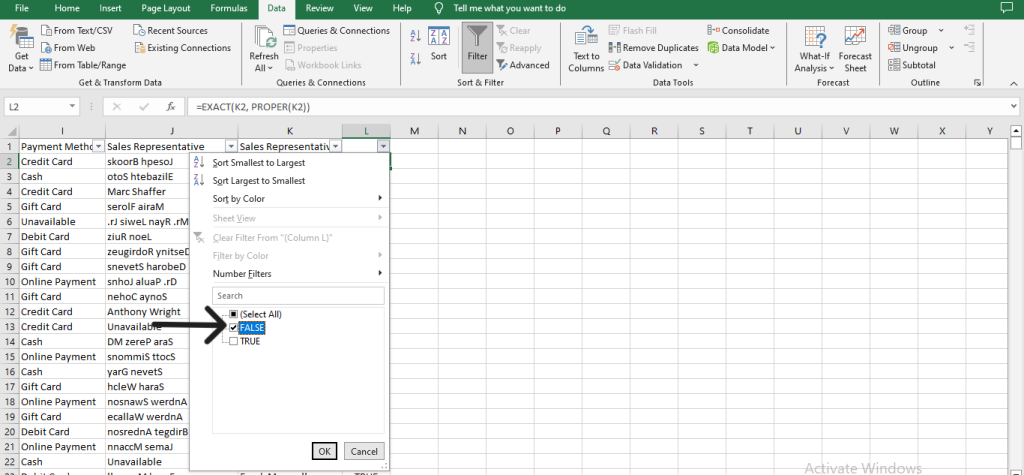Open the comments icon at top right
The width and height of the screenshot is (1024, 475).
[x=1006, y=8]
